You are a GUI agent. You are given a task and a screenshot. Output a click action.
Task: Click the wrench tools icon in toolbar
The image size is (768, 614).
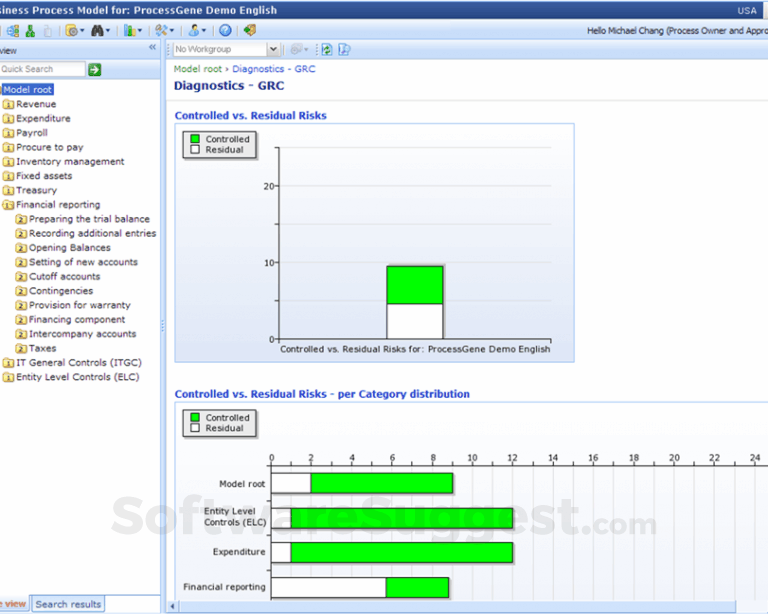[161, 30]
